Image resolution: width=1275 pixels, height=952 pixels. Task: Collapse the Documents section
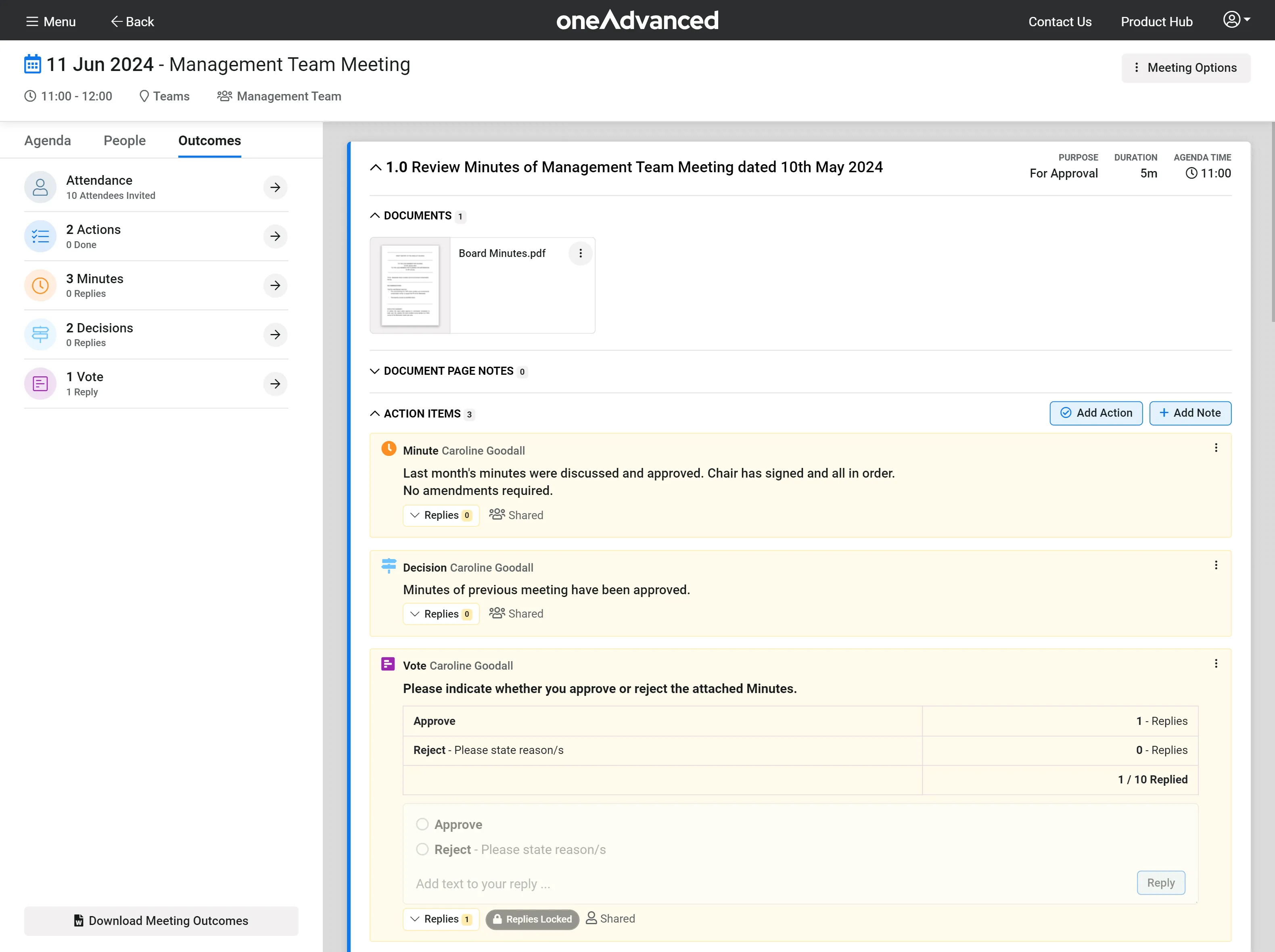[x=375, y=215]
